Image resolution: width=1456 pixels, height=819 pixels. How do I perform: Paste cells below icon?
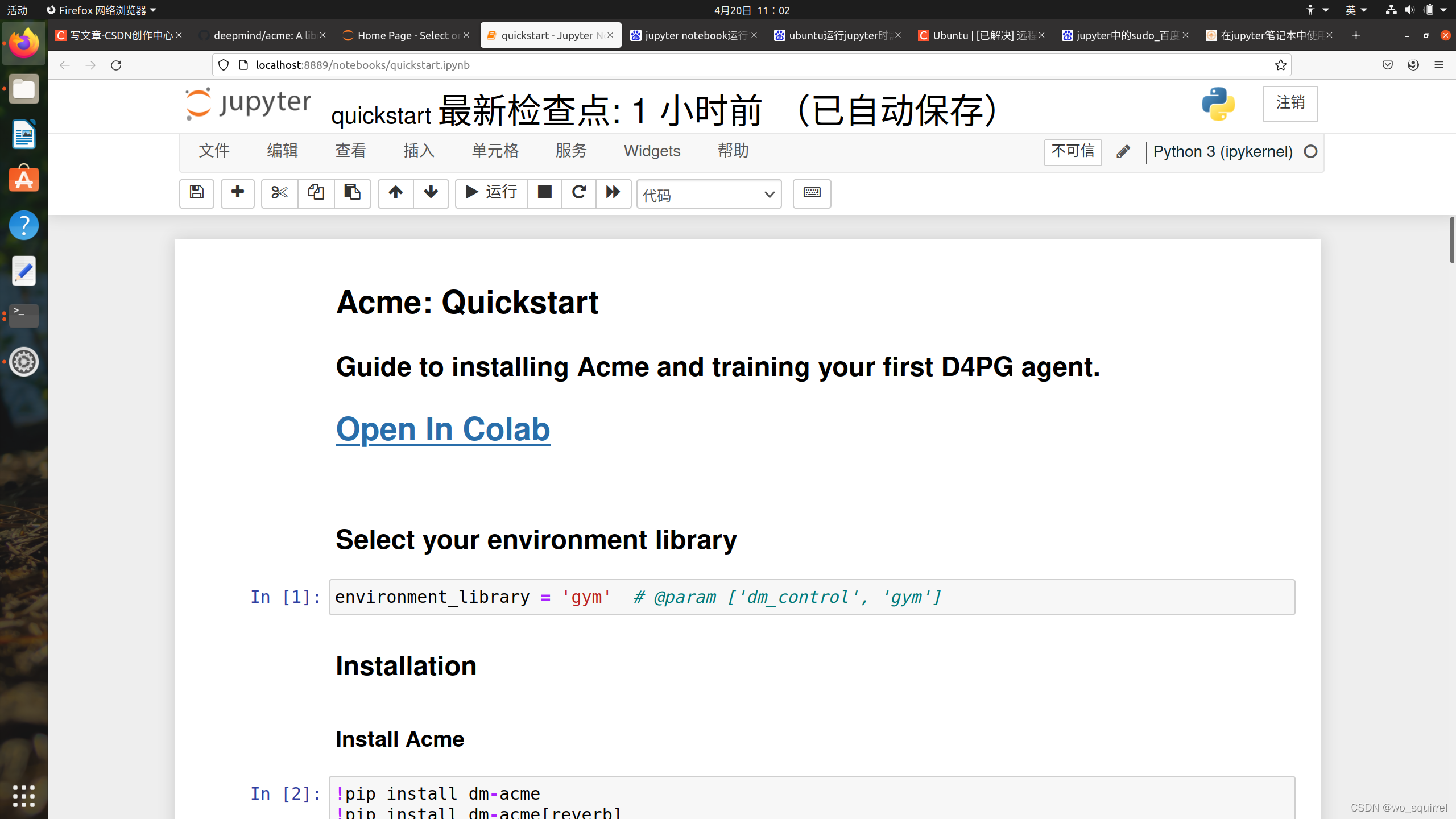[353, 193]
